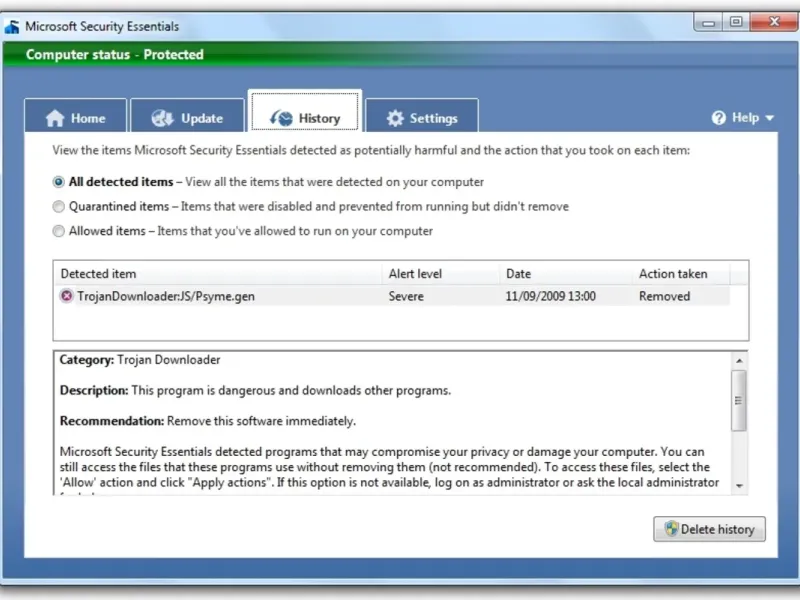
Task: Sort by the Action taken column header
Action: coord(681,273)
